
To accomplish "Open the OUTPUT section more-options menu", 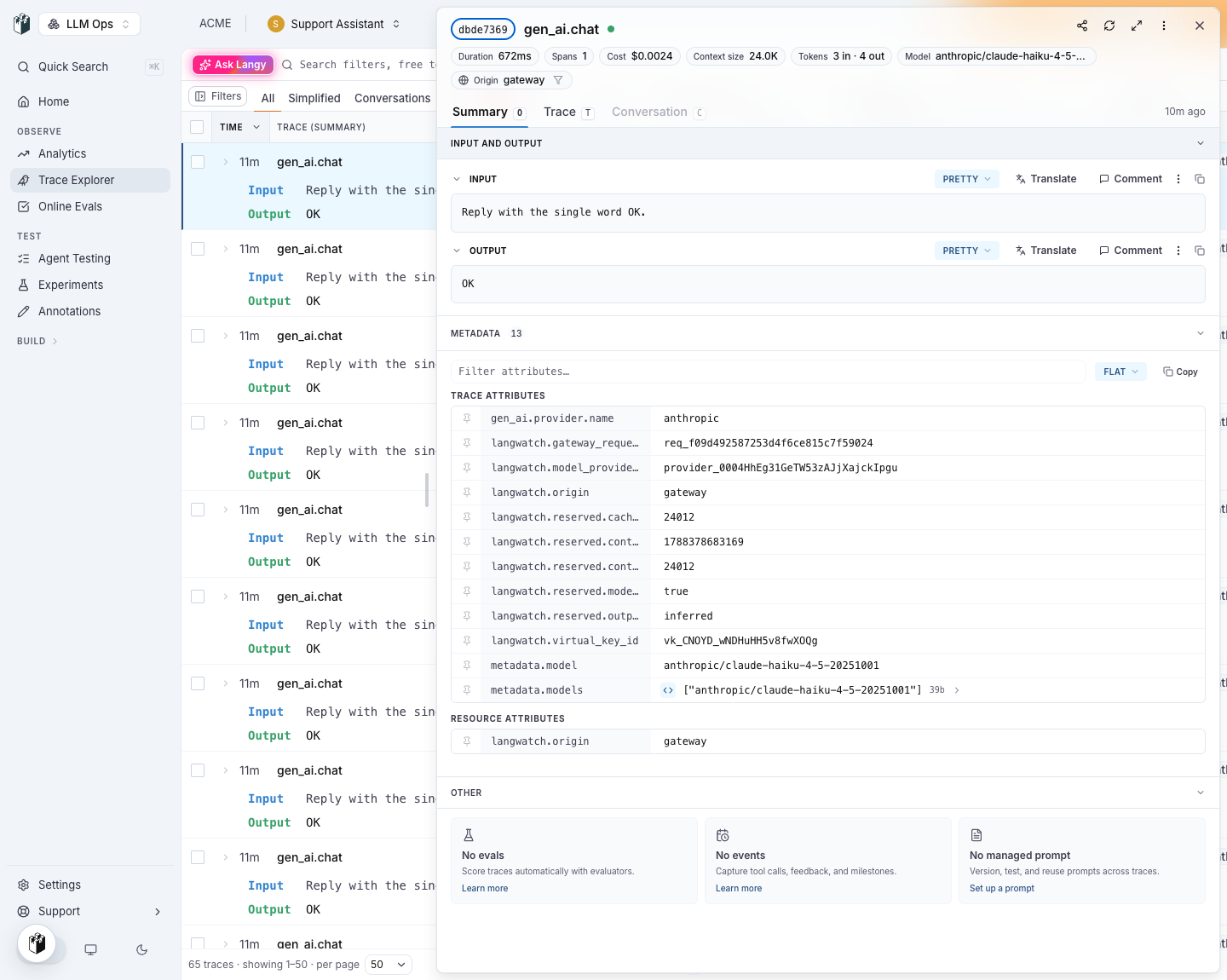I will point(1178,251).
